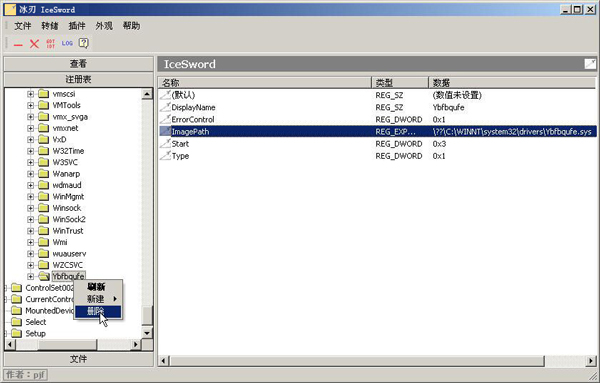Select the WinMgmt folder icon

(44, 197)
